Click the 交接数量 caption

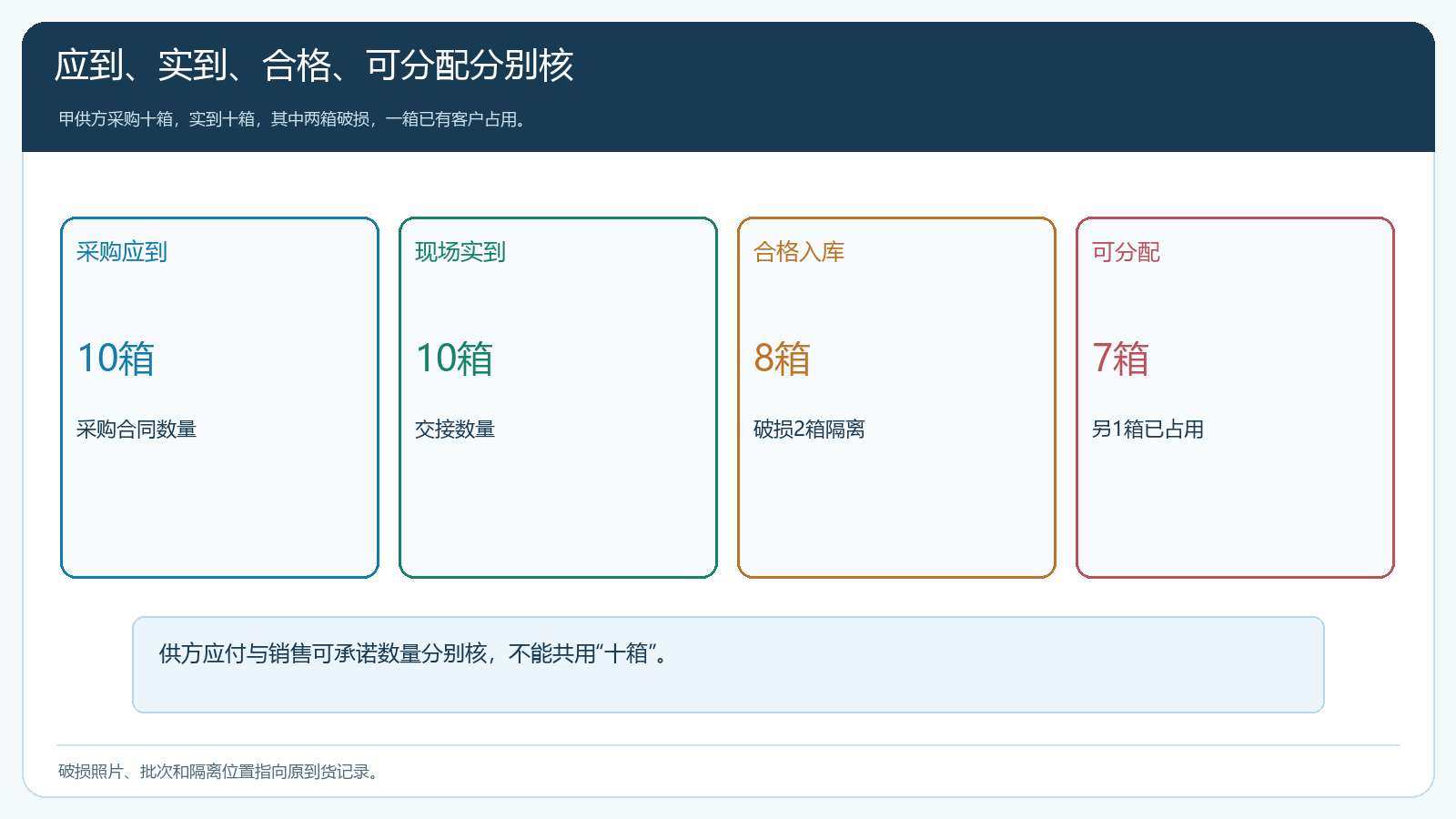click(455, 430)
